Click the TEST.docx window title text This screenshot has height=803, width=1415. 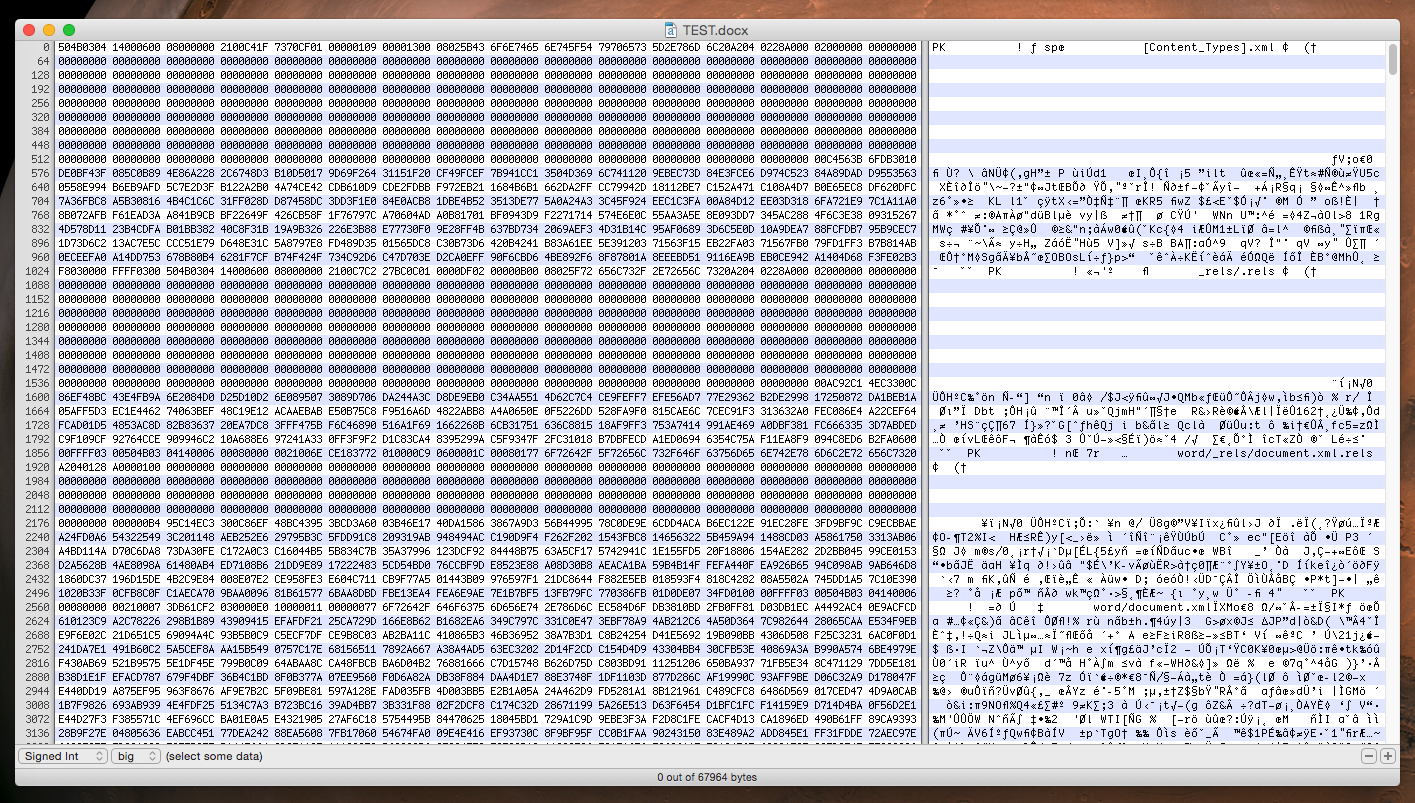pyautogui.click(x=715, y=30)
